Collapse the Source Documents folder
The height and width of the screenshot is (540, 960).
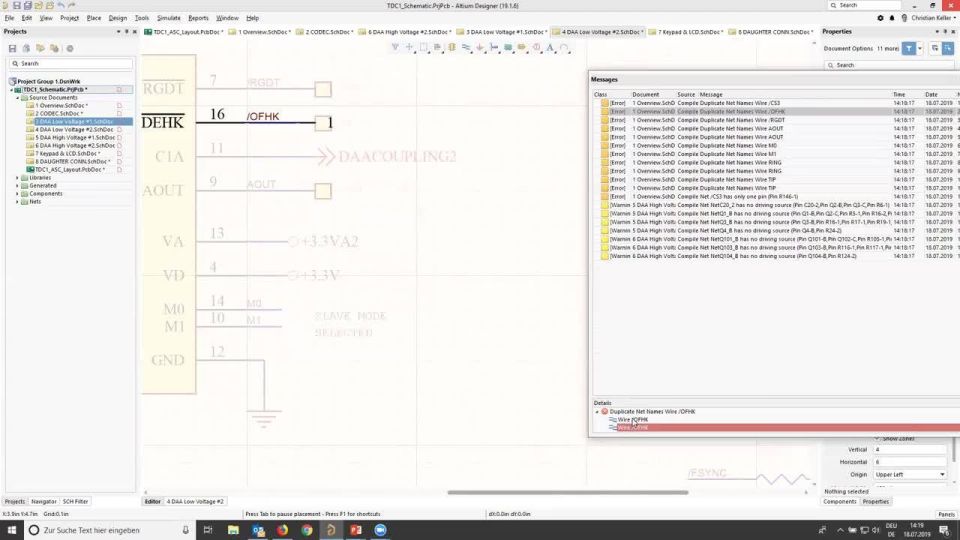[17, 97]
